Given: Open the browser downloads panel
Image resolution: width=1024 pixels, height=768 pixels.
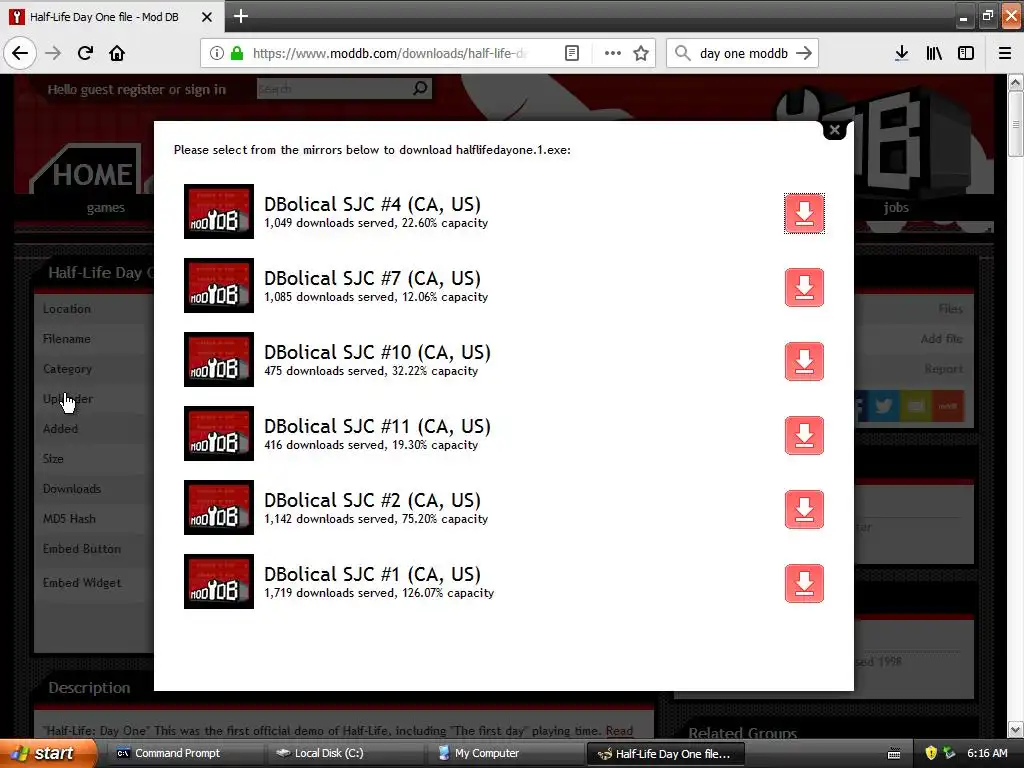Looking at the screenshot, I should tap(901, 53).
